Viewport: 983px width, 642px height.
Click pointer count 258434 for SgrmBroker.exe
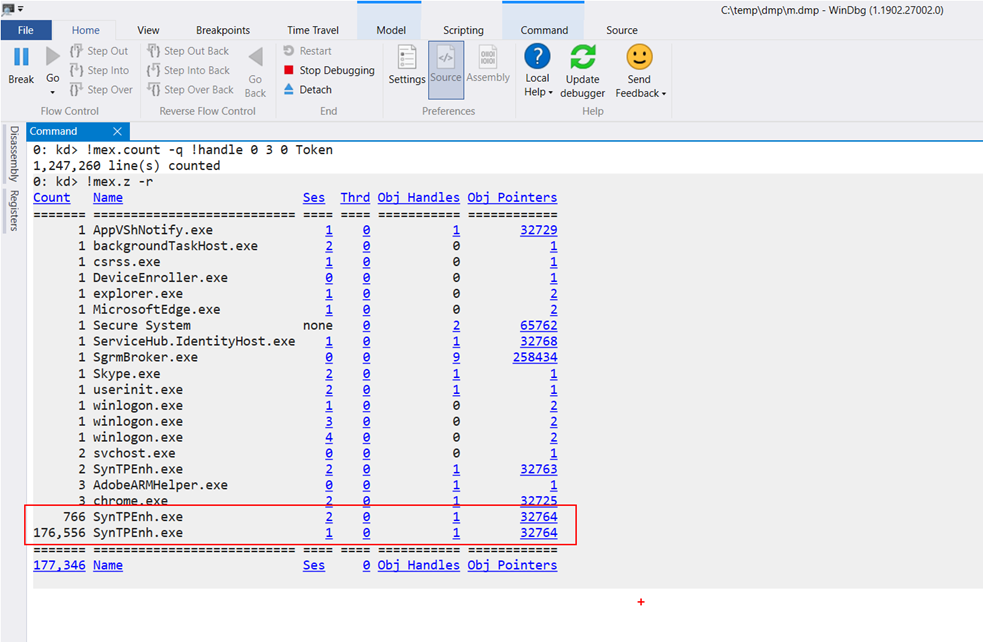tap(535, 357)
